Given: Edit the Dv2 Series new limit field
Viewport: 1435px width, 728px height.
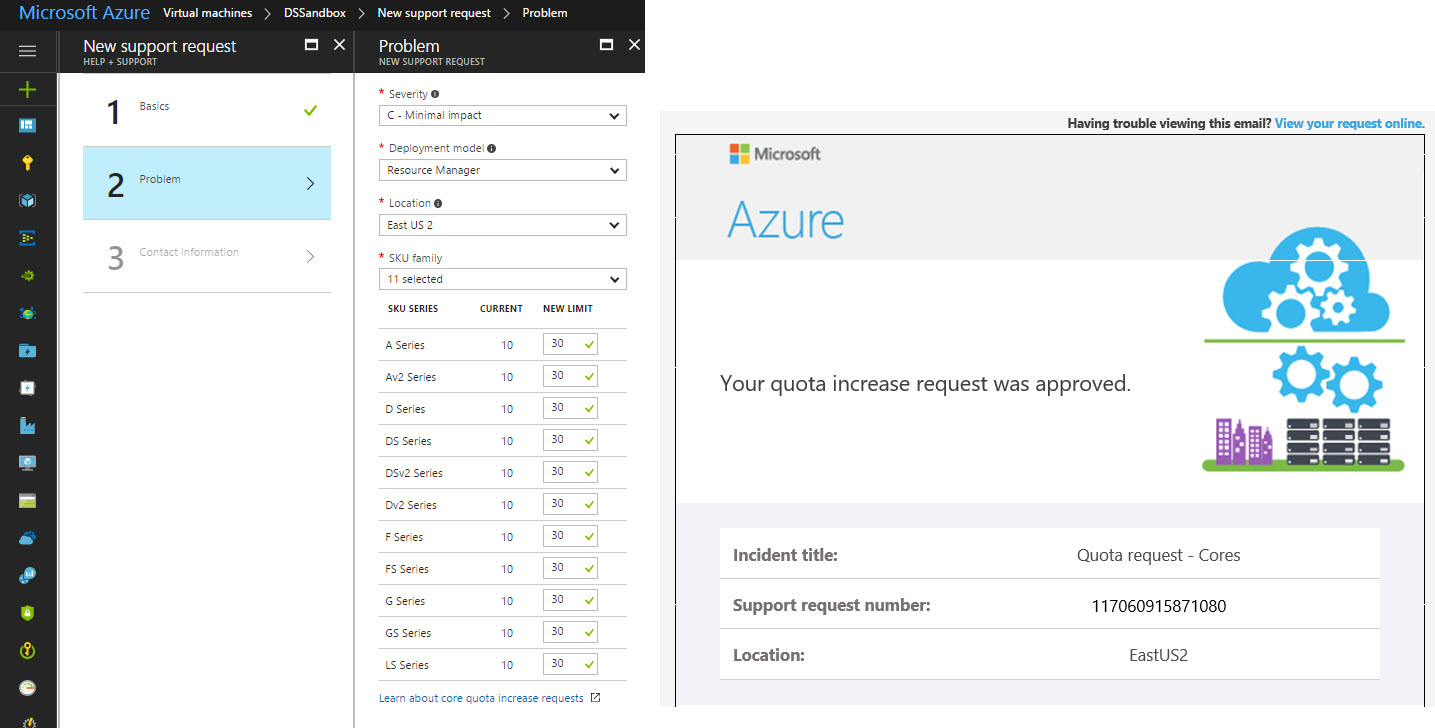Looking at the screenshot, I should click(x=570, y=504).
